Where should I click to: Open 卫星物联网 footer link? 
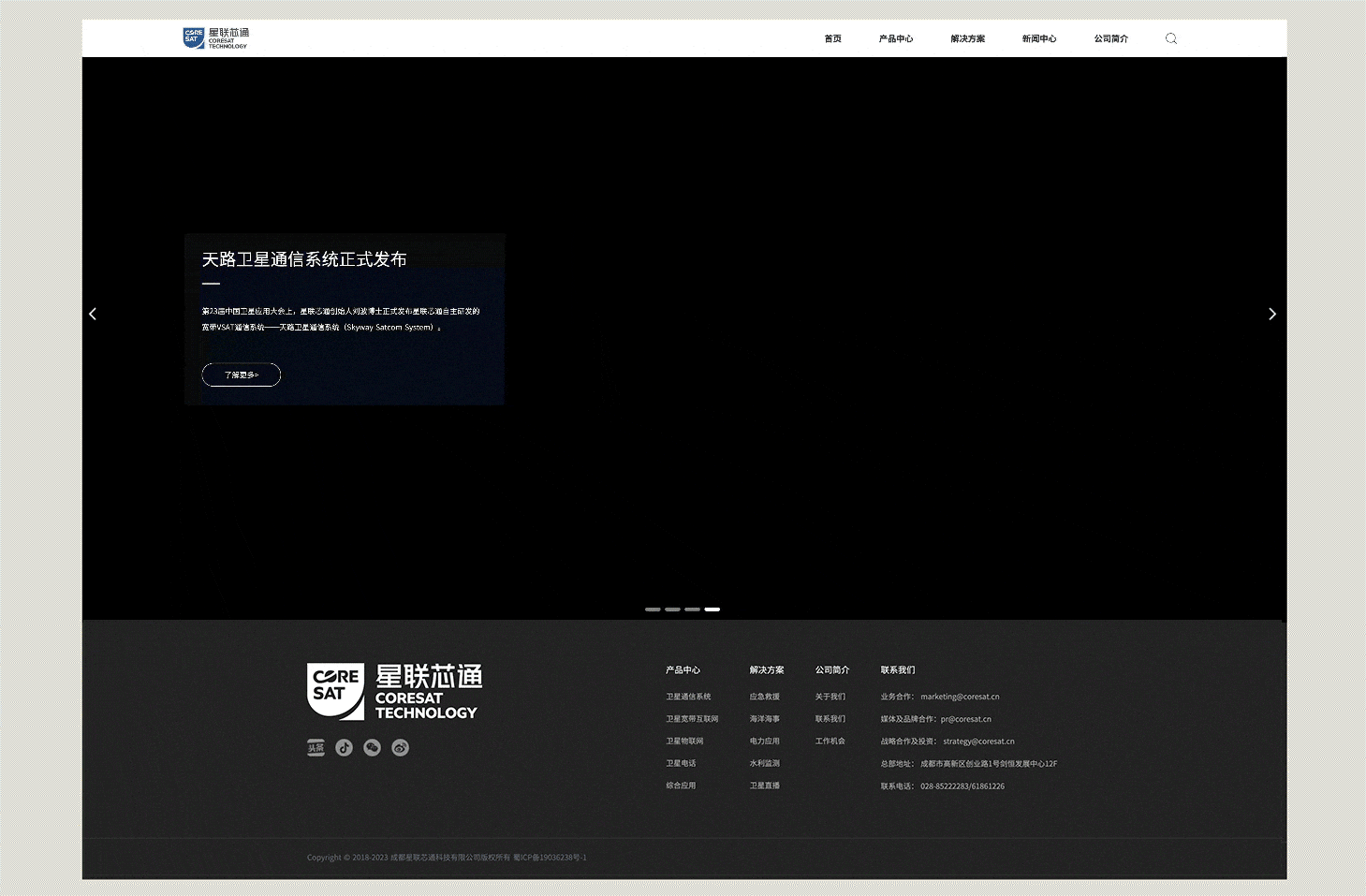(x=684, y=742)
